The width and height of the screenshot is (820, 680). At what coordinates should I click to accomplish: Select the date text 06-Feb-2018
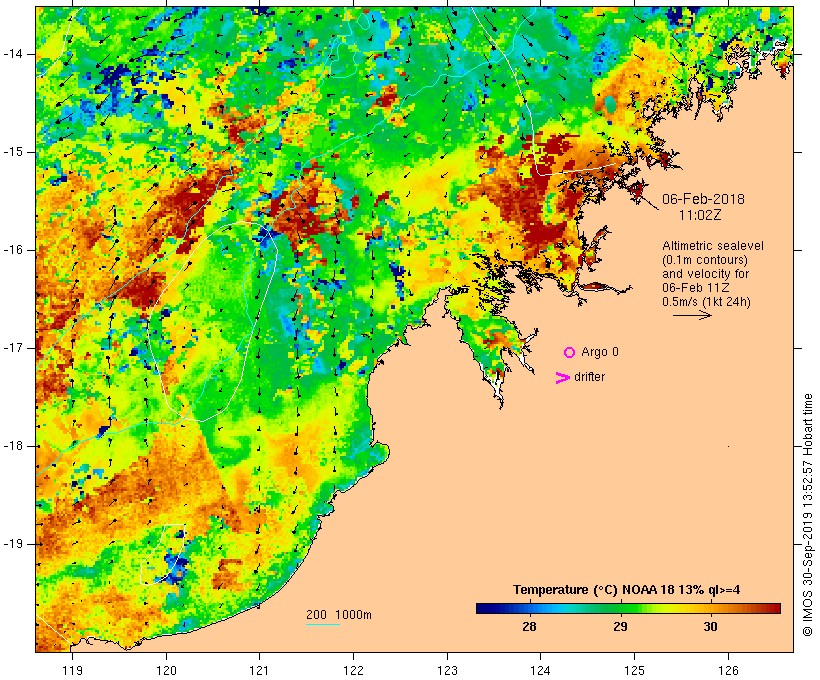[703, 199]
